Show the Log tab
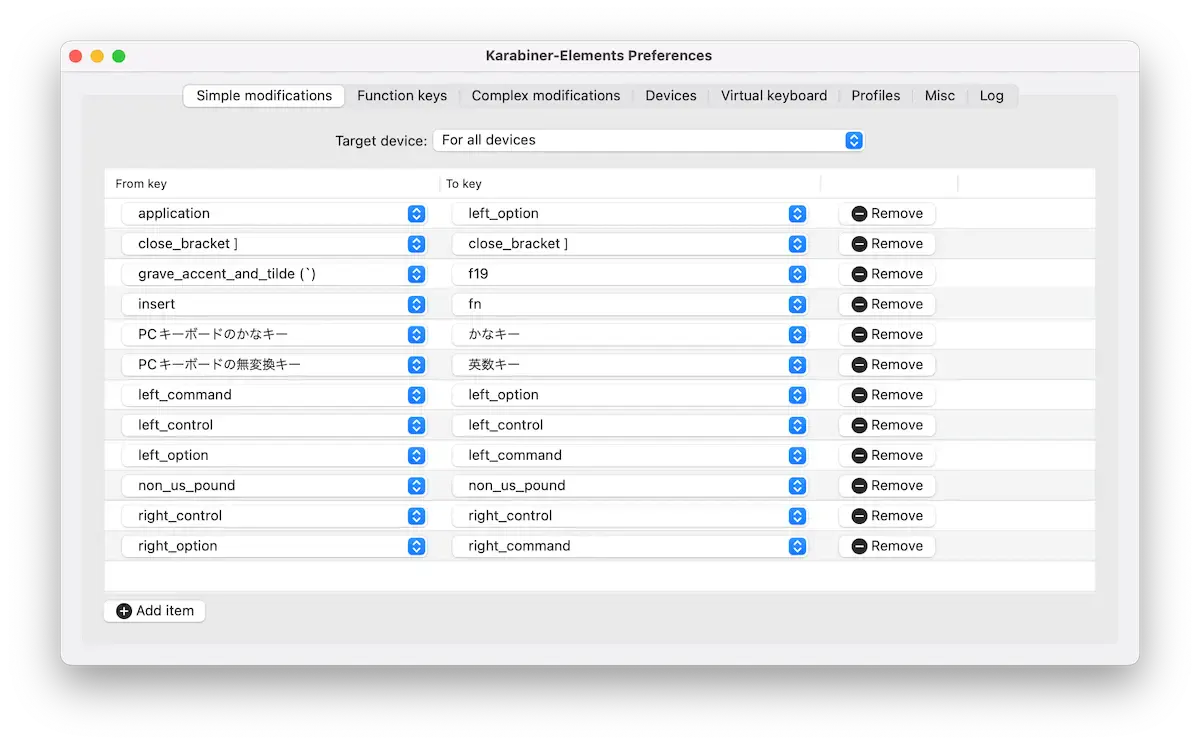 [x=992, y=96]
